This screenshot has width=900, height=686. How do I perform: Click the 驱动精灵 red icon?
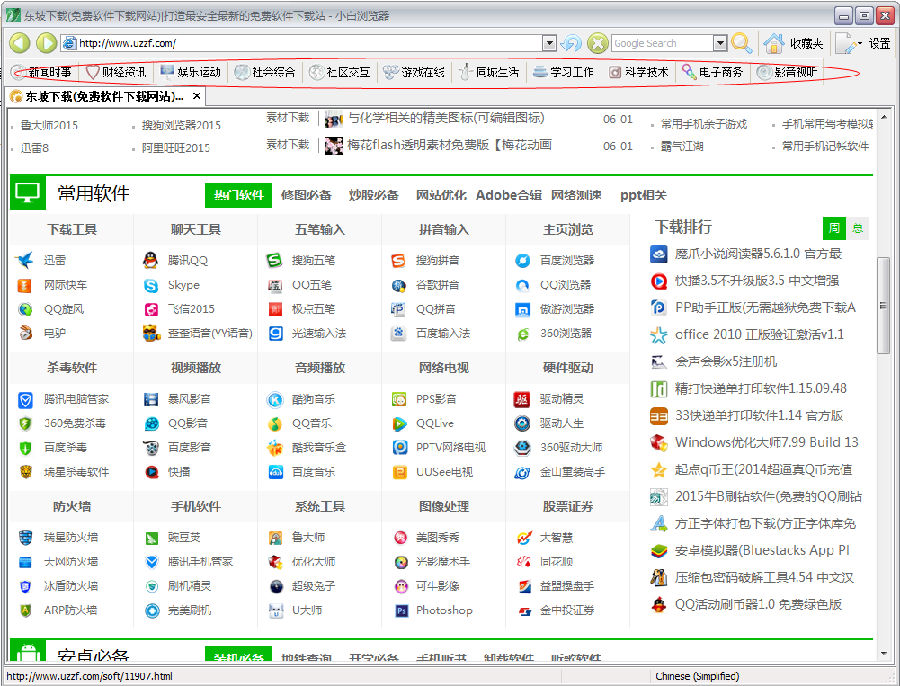(522, 399)
